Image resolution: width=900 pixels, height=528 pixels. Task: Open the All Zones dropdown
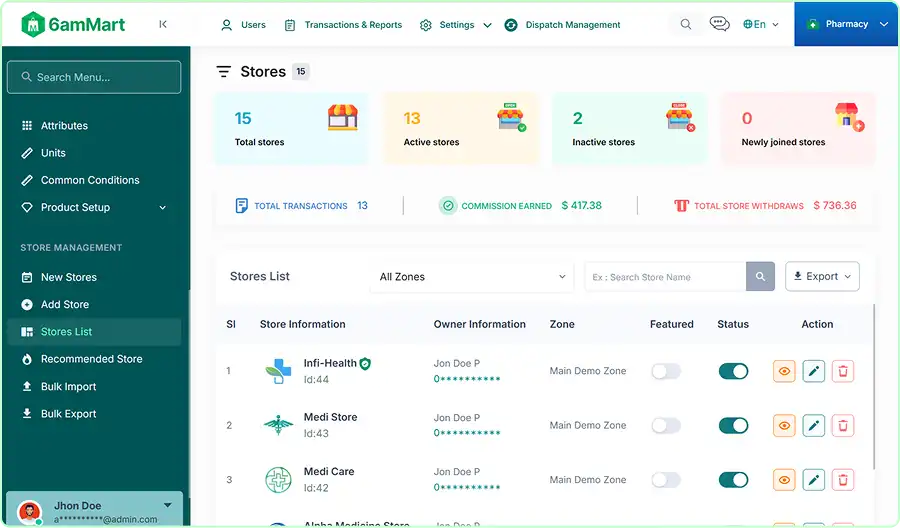[x=472, y=277]
